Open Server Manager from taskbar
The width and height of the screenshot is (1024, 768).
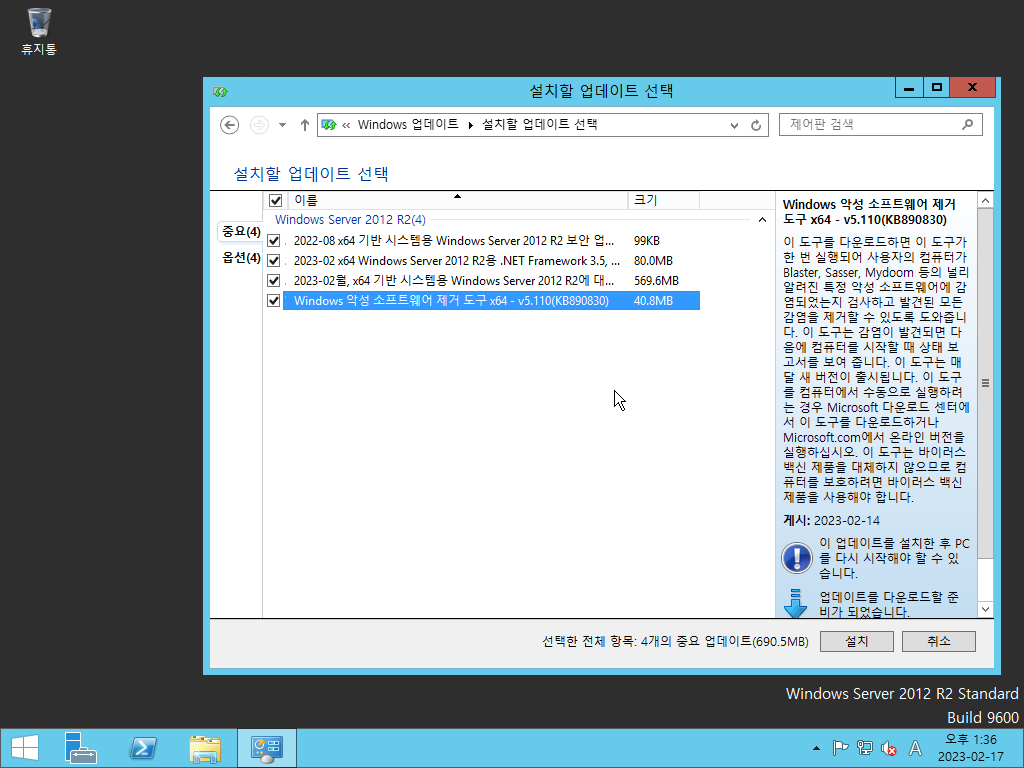[81, 748]
